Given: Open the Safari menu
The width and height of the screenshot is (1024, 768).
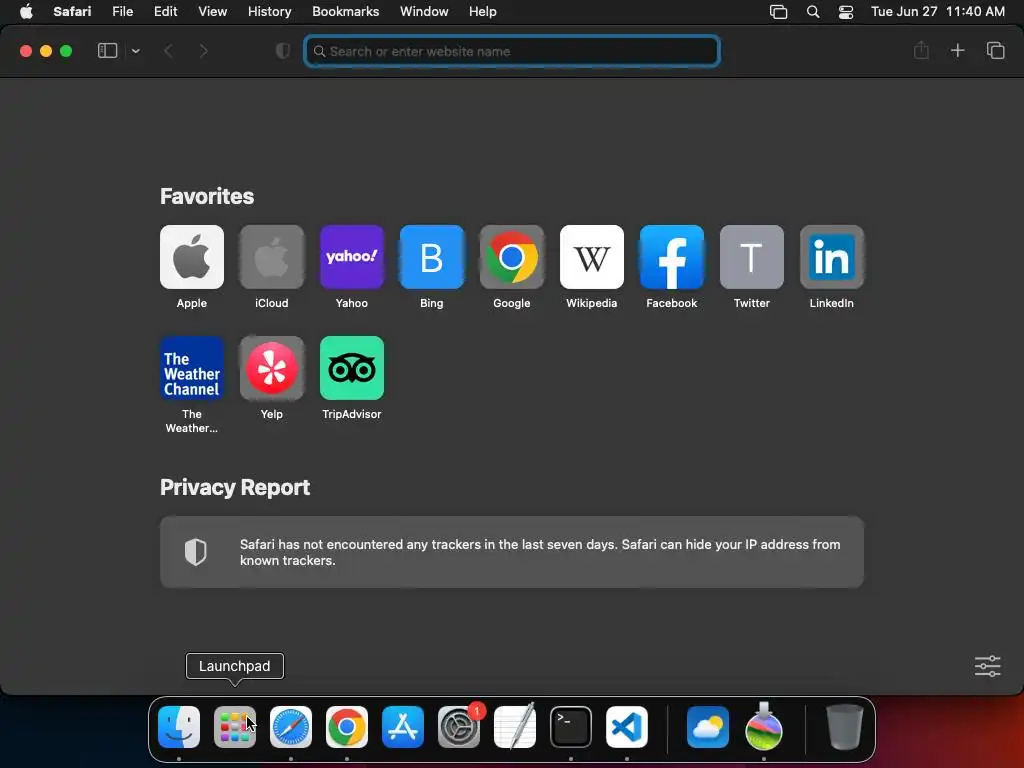Looking at the screenshot, I should (x=72, y=11).
